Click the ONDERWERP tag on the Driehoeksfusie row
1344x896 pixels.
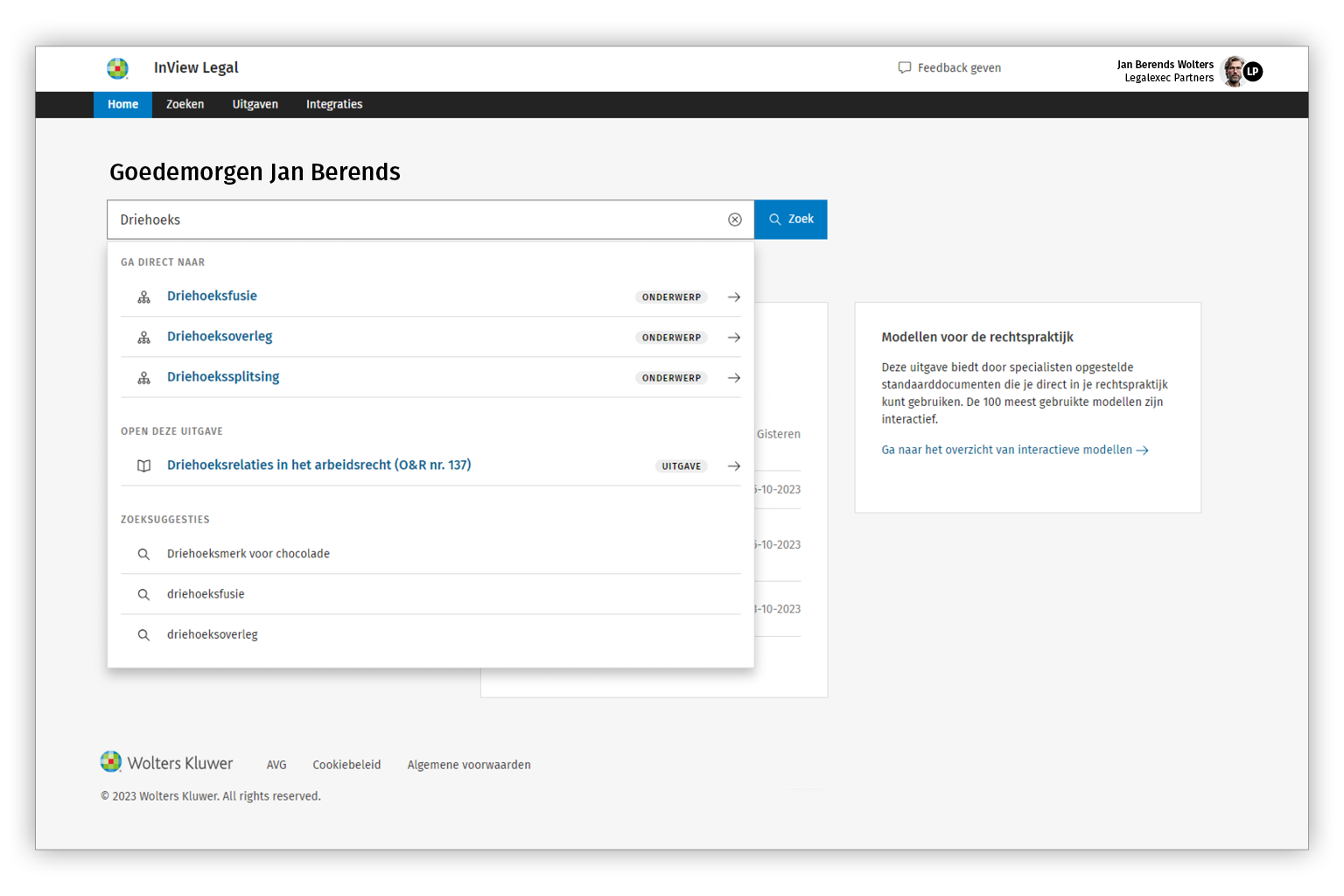point(671,297)
